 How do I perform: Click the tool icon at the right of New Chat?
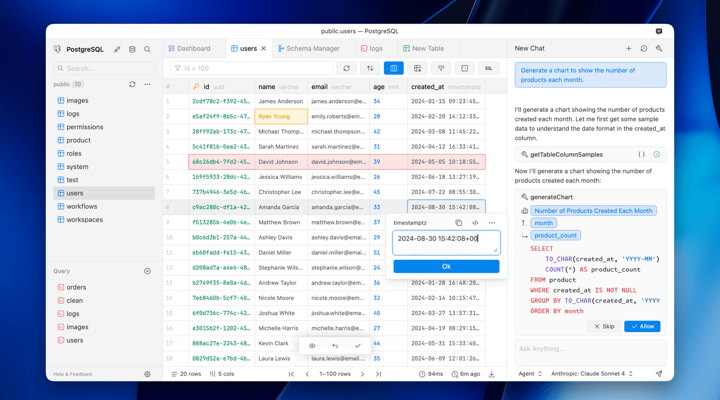(x=659, y=48)
